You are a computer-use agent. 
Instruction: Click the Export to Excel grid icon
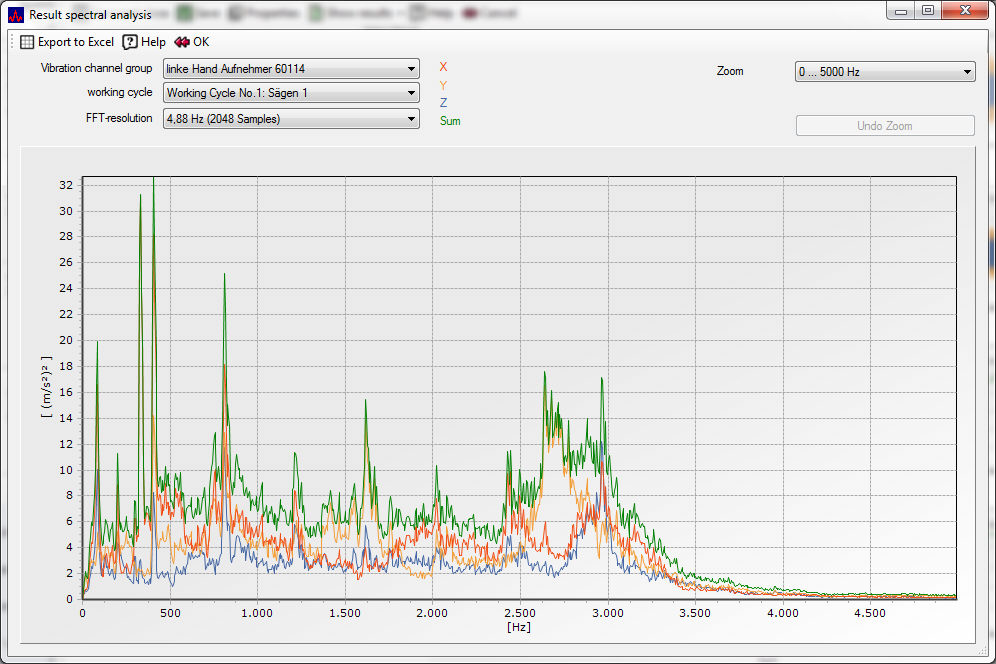coord(27,42)
